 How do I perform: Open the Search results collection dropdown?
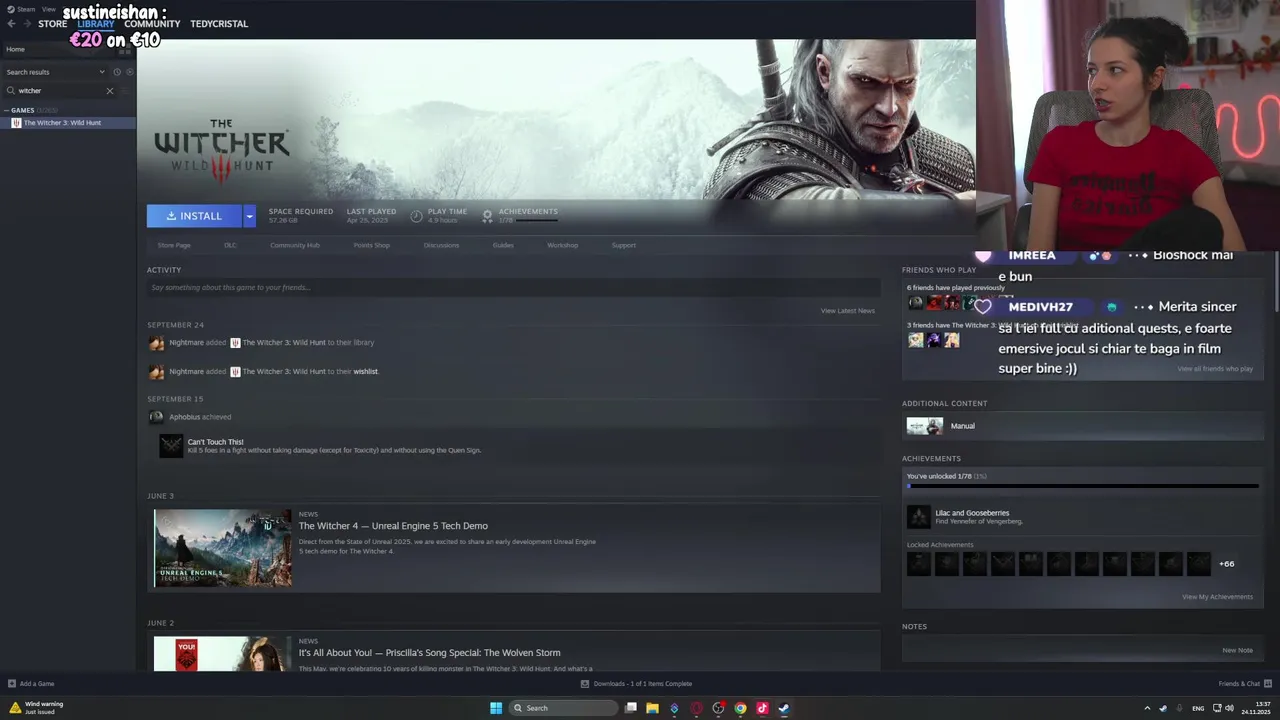coord(55,72)
